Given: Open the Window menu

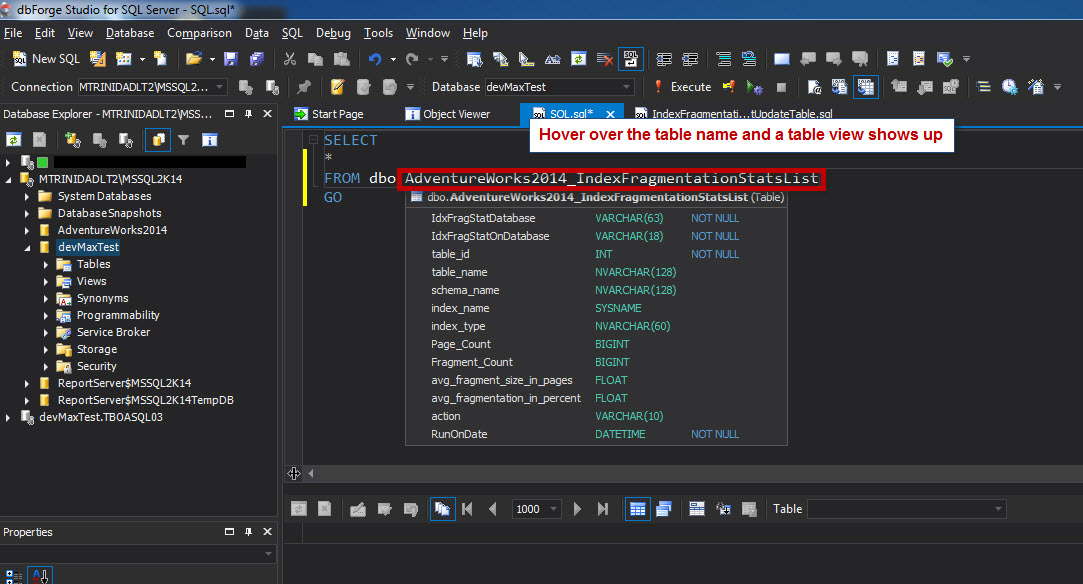Looking at the screenshot, I should click(x=428, y=33).
